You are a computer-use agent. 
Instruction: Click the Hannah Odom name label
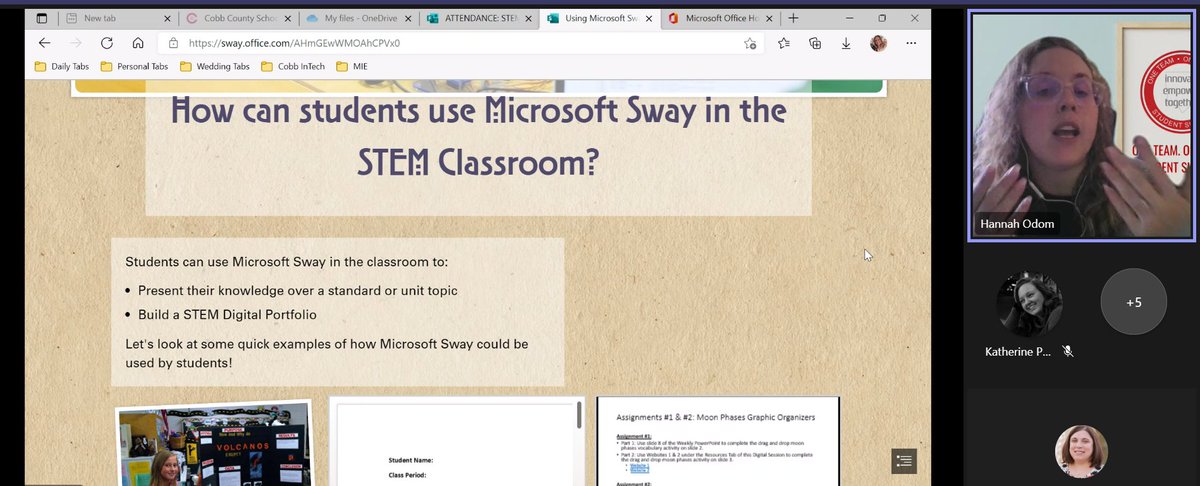1019,224
